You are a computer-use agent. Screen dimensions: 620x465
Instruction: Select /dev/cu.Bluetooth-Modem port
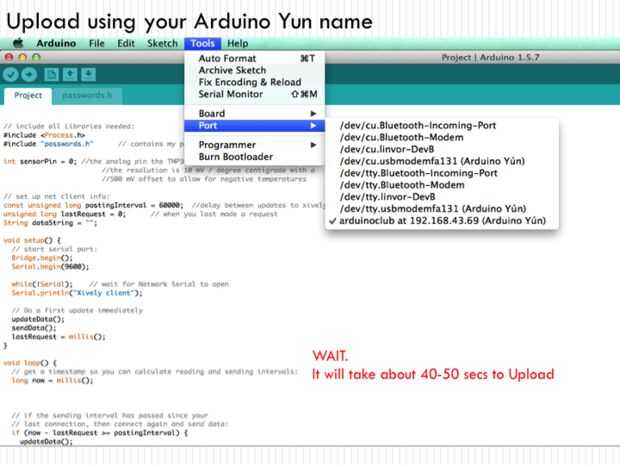click(442, 137)
